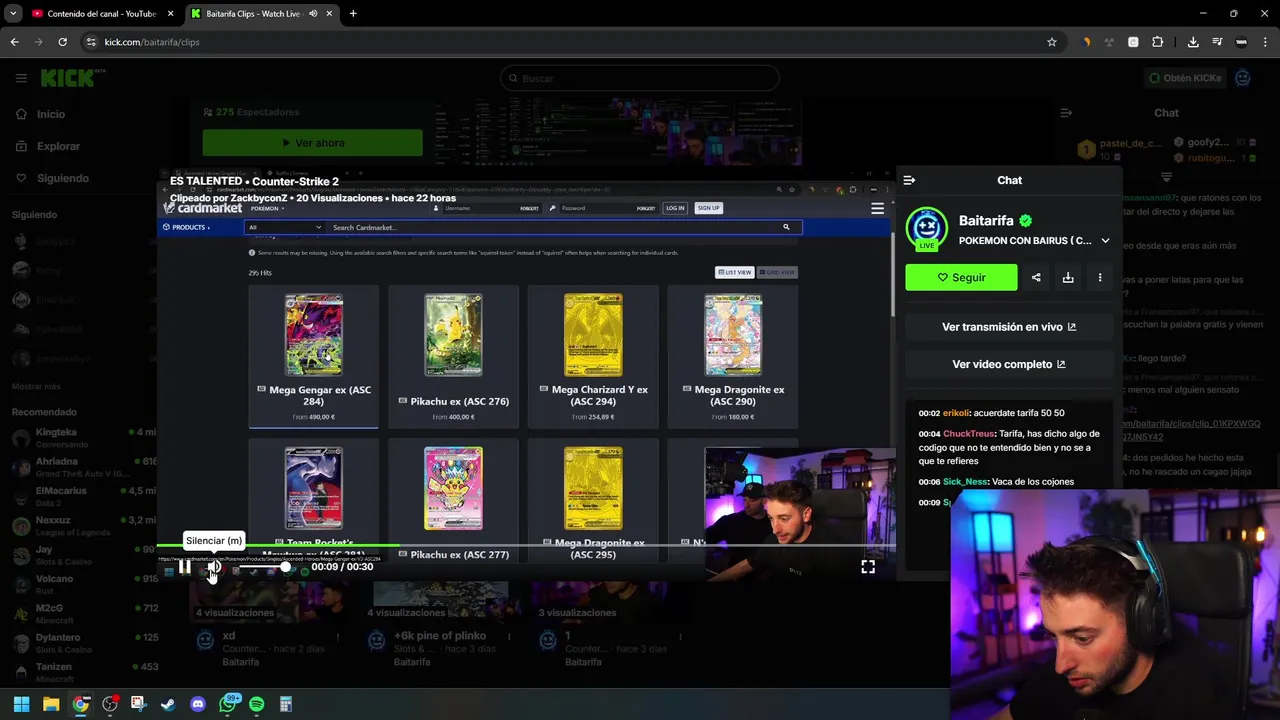Click chat username erikoli
1280x720 pixels.
[x=956, y=413]
